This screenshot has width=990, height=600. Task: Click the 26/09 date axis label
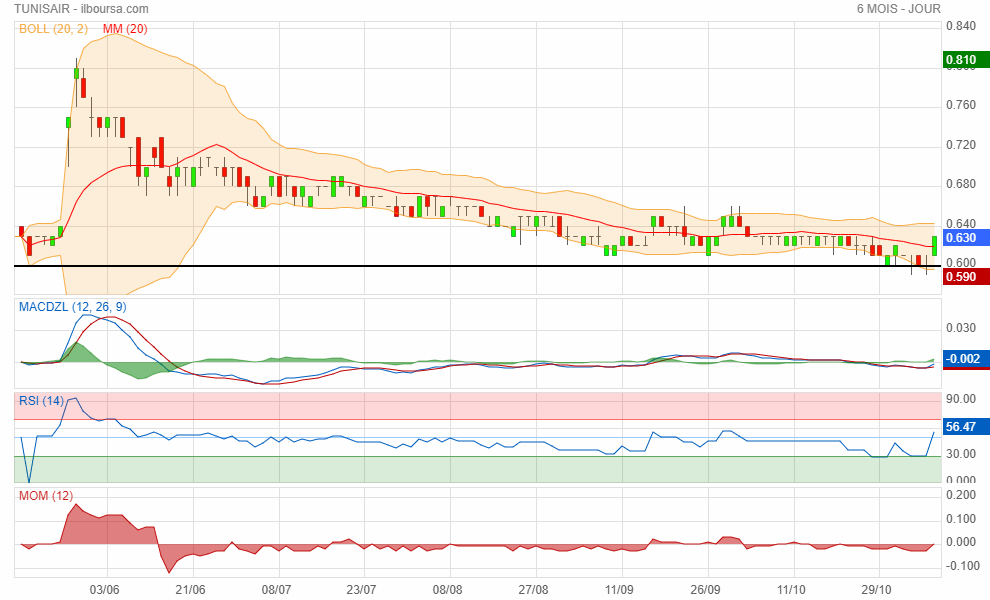[705, 590]
